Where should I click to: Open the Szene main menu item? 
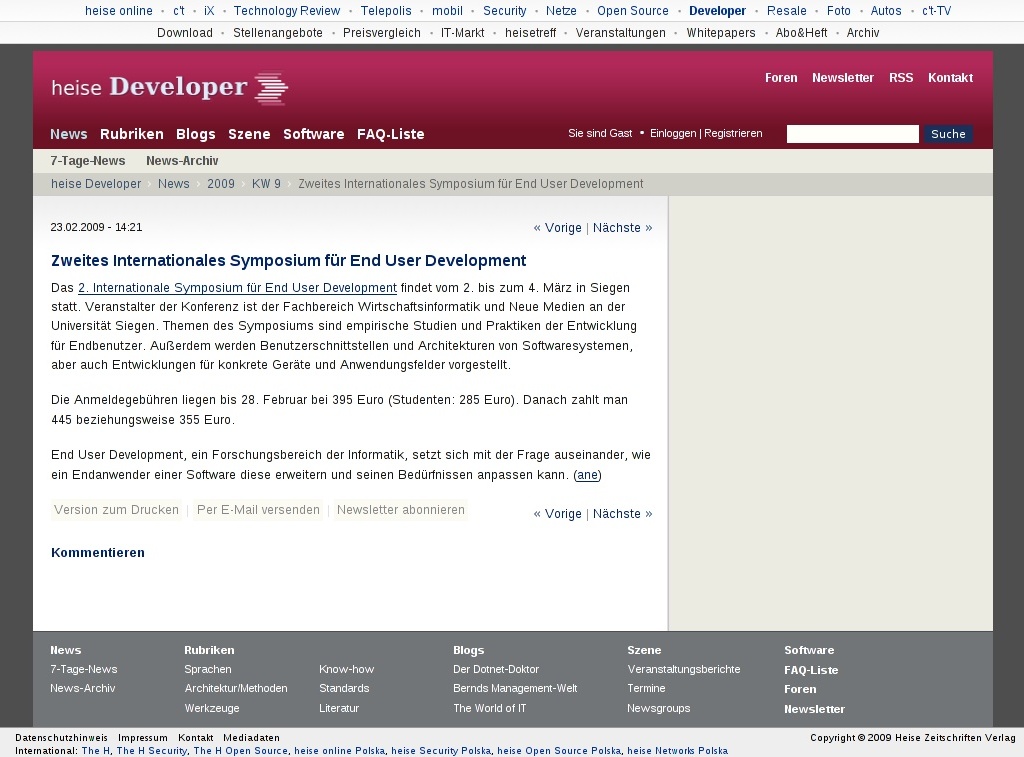(x=249, y=134)
